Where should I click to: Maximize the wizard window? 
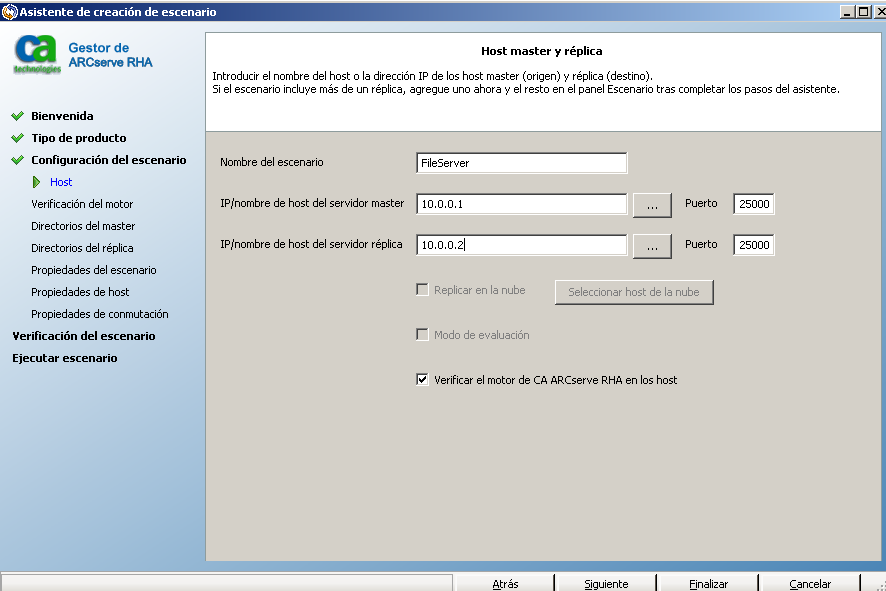(863, 11)
